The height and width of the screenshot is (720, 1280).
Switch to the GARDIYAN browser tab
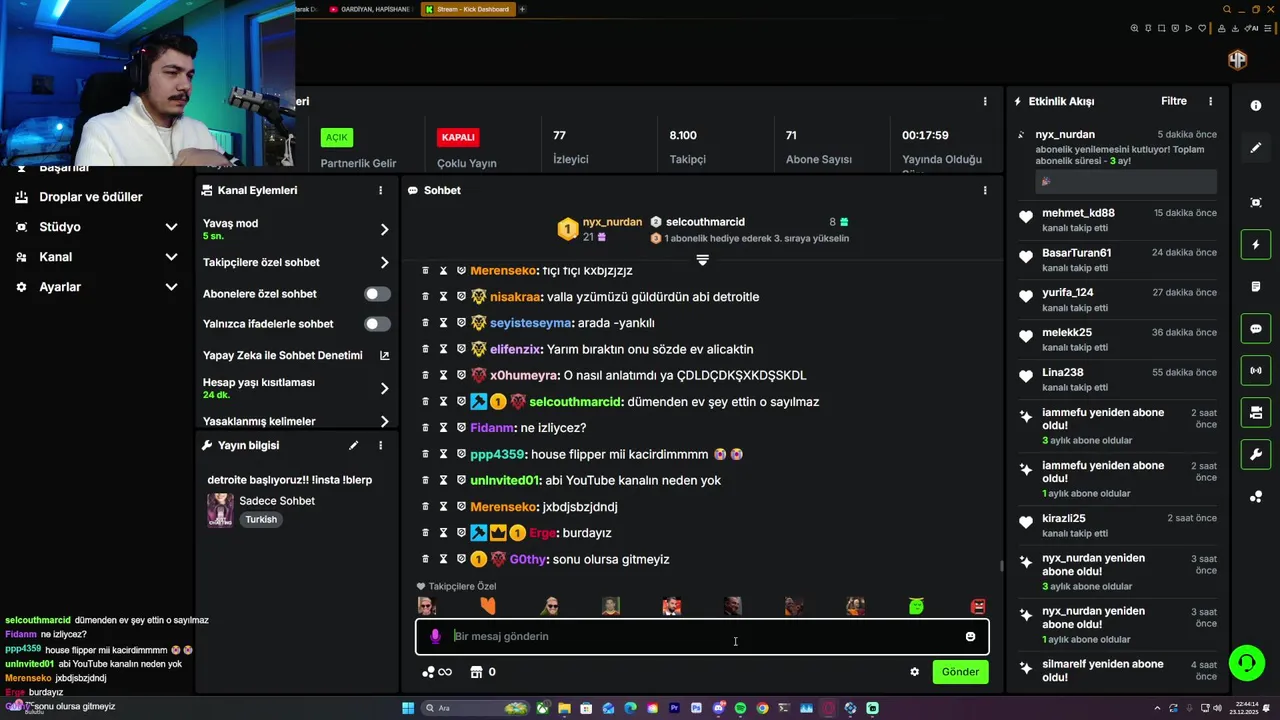[x=369, y=9]
